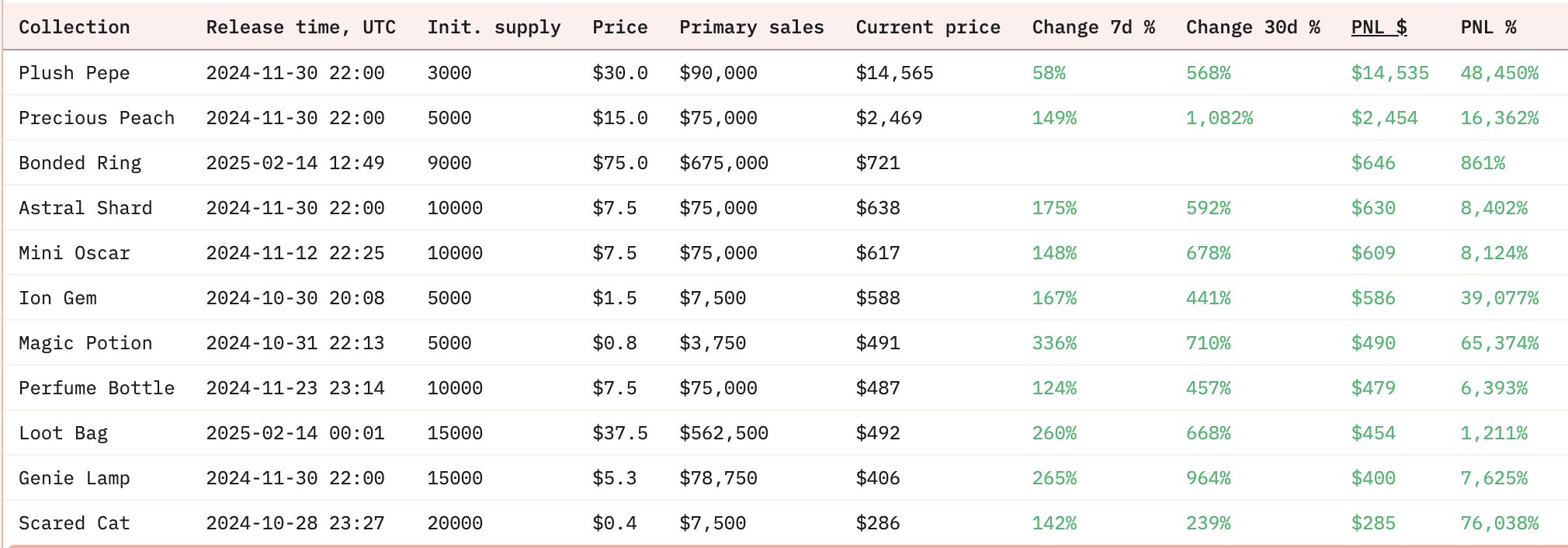This screenshot has width=1568, height=548.
Task: Click the Change 7d % column header
Action: coord(1093,27)
